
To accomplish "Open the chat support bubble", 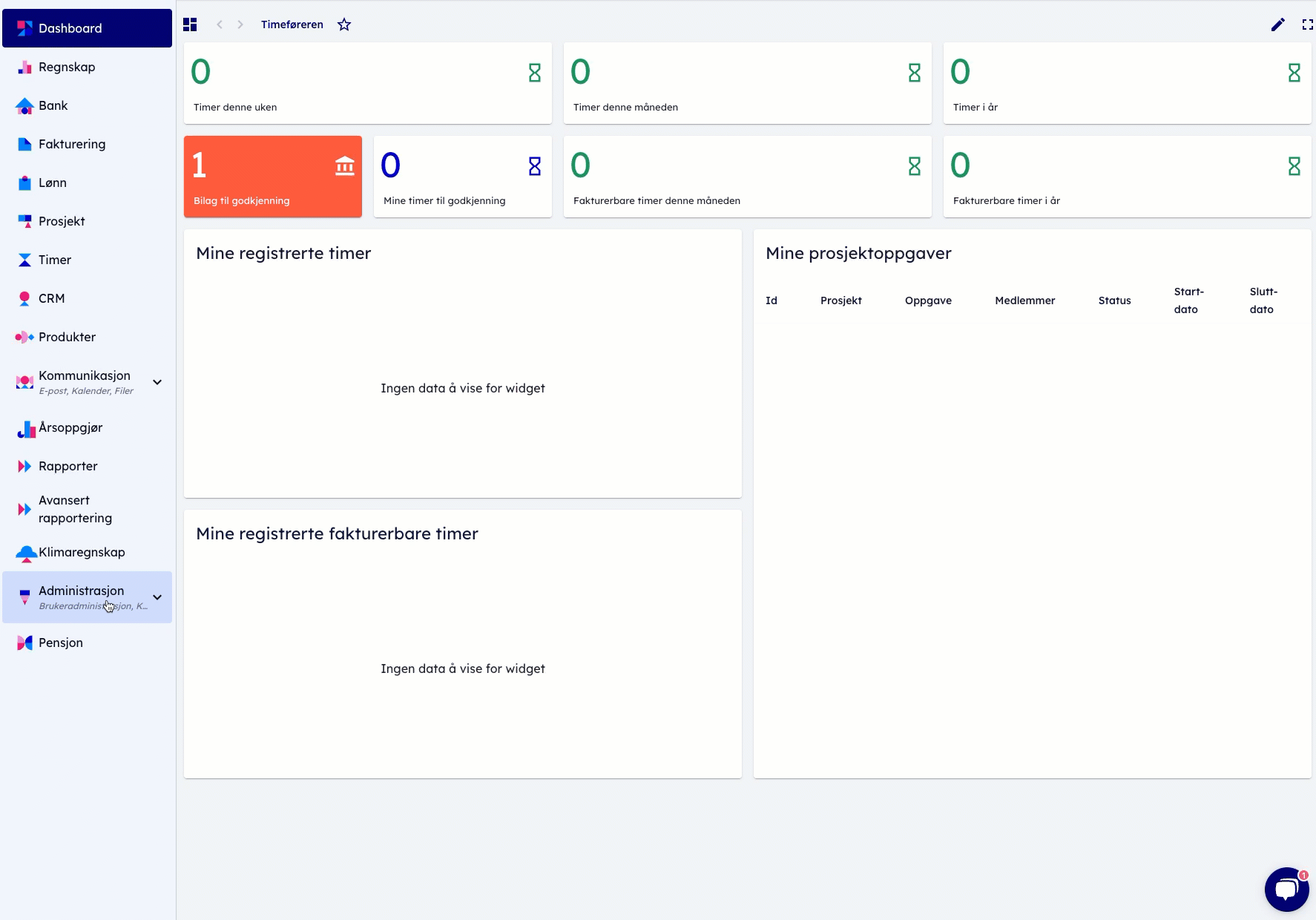I will click(x=1286, y=889).
